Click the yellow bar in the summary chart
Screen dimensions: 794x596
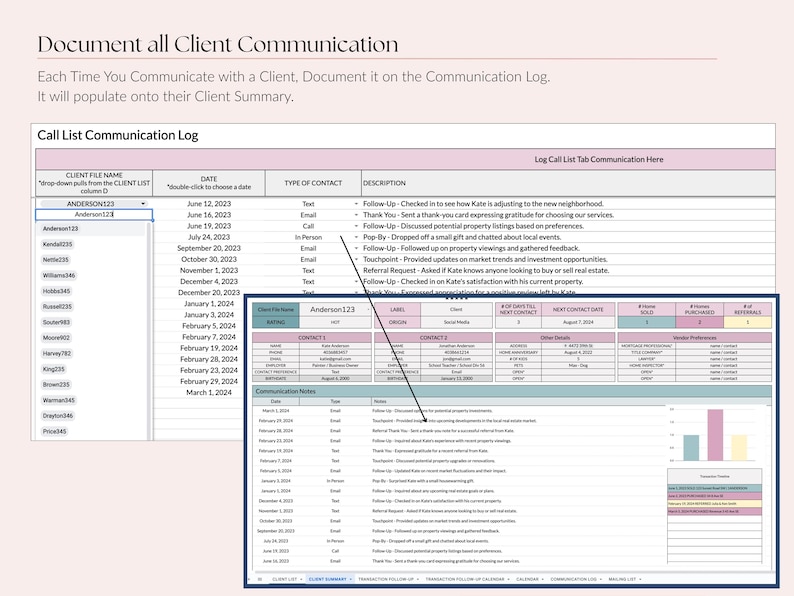click(739, 448)
